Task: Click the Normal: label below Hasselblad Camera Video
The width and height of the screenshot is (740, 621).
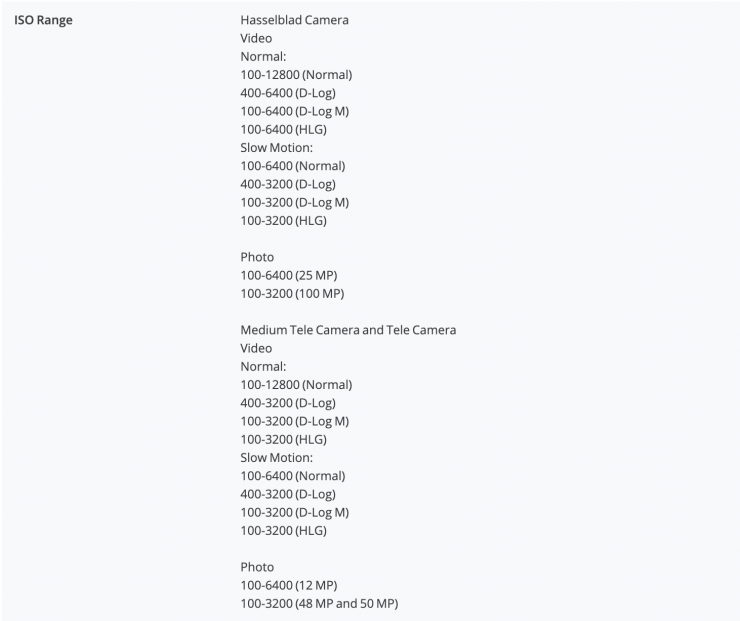Action: point(263,57)
